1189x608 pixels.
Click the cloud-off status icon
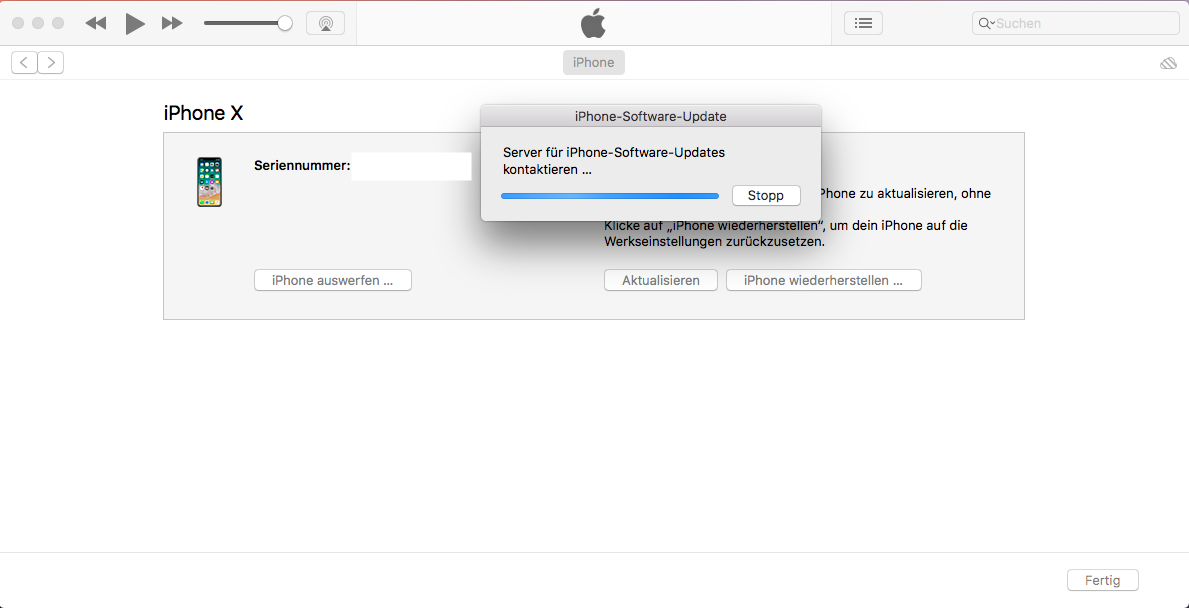tap(1169, 64)
